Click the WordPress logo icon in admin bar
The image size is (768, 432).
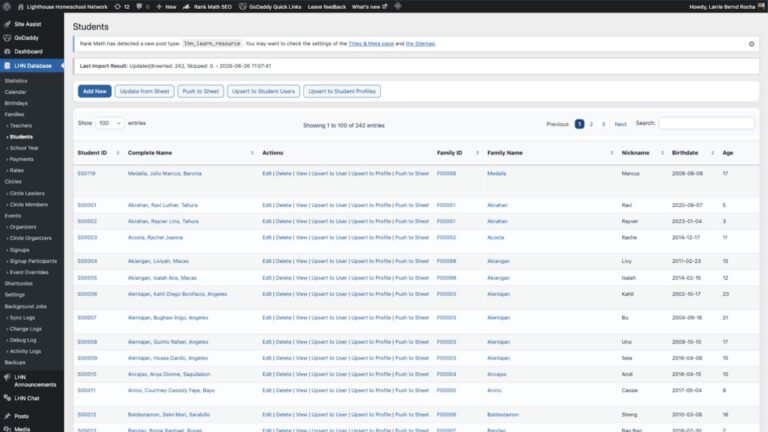click(7, 6)
